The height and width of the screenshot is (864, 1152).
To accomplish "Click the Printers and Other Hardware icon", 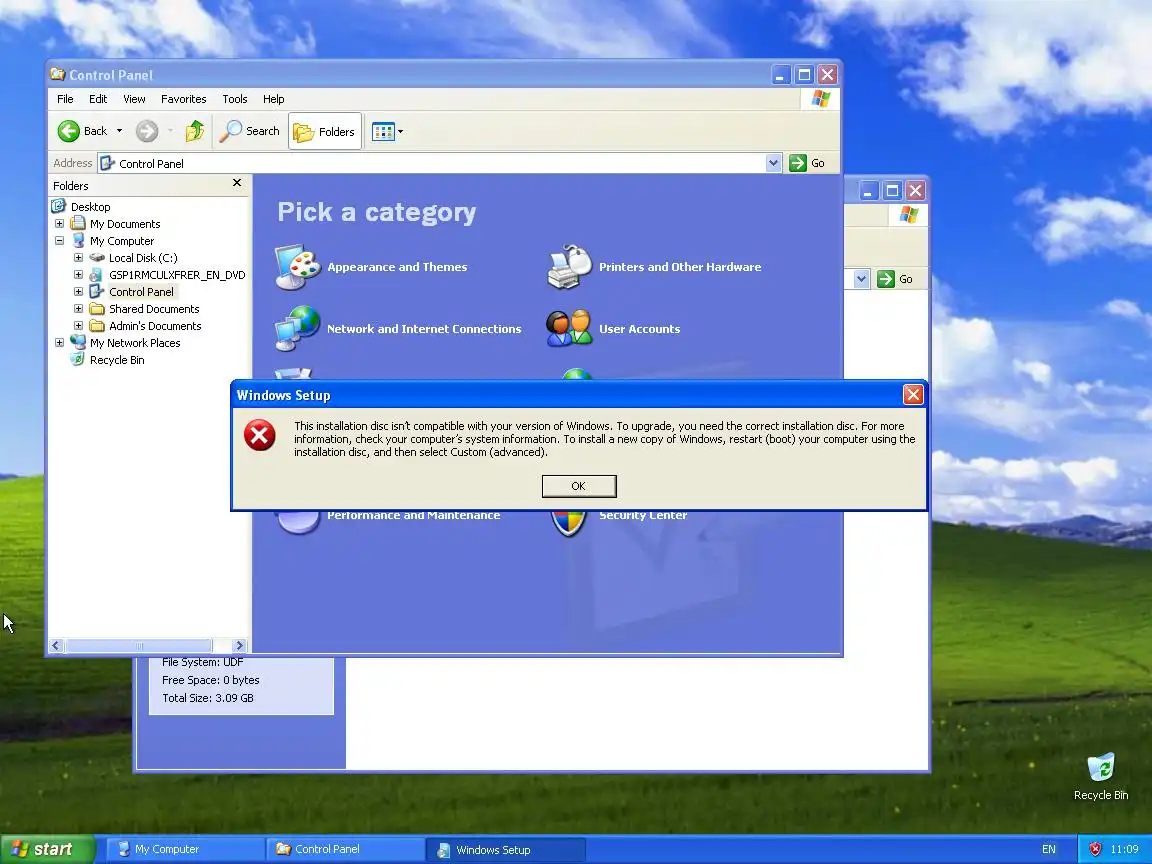I will pyautogui.click(x=569, y=267).
